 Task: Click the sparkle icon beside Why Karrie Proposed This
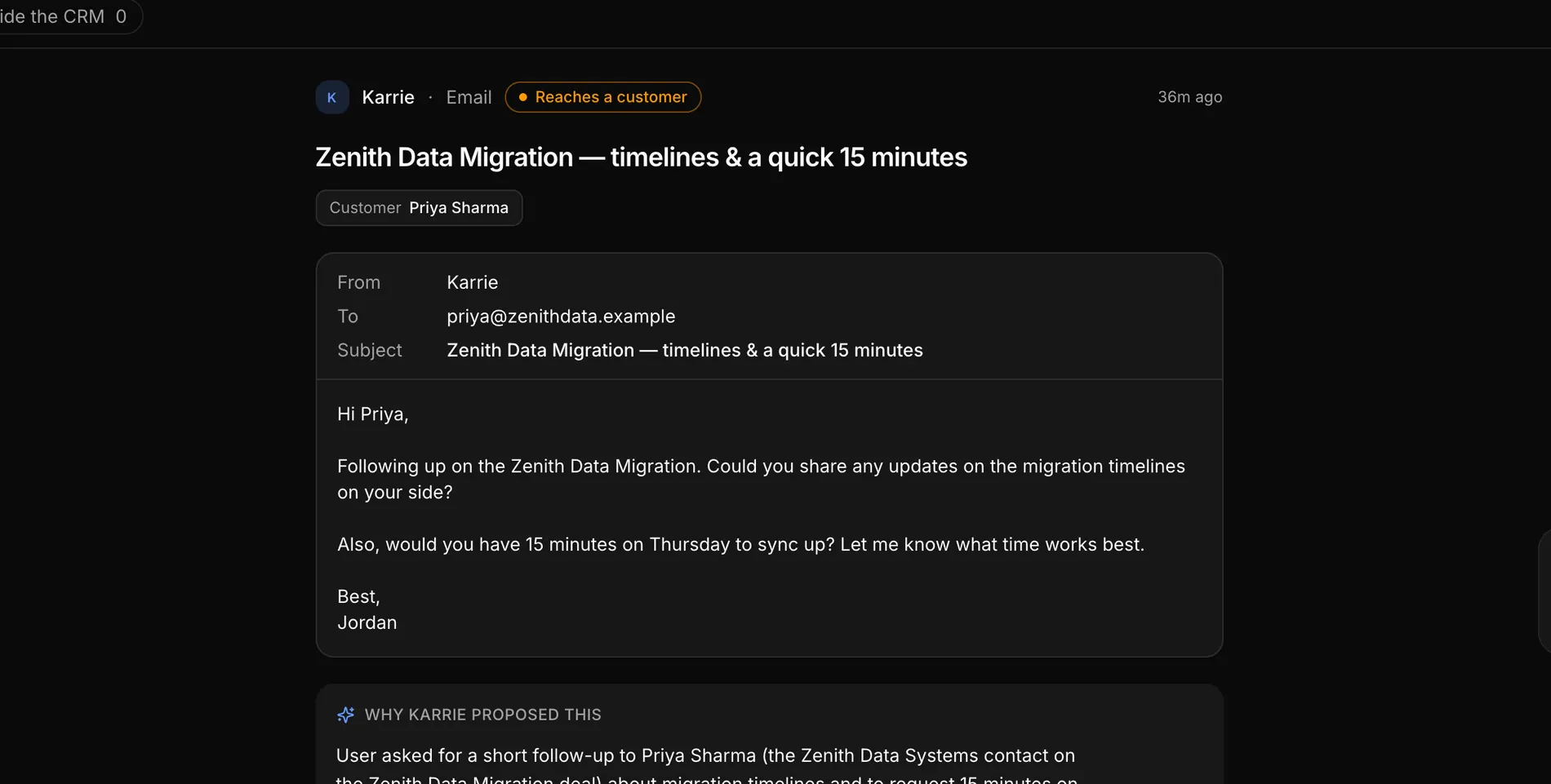[x=346, y=715]
